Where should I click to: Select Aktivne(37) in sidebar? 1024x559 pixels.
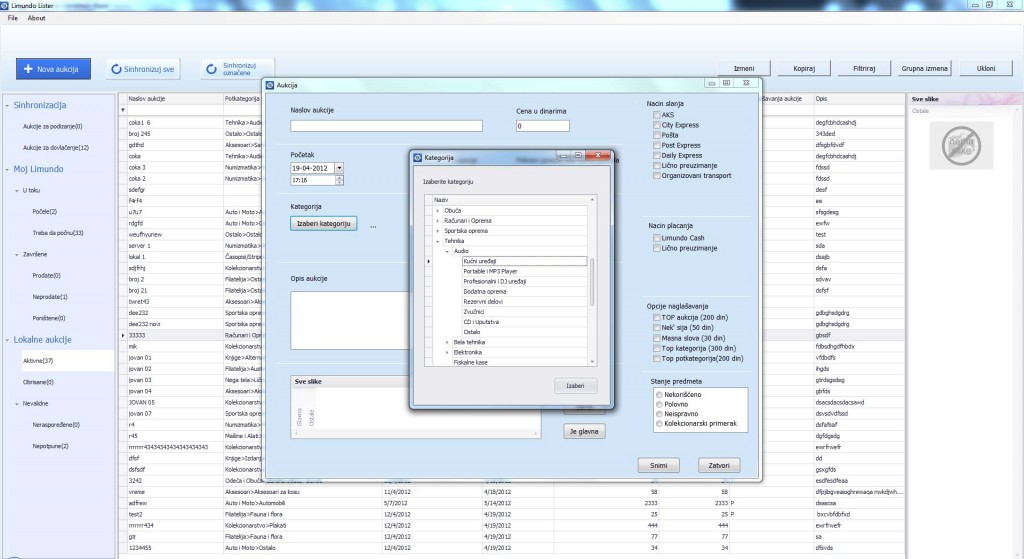38,361
